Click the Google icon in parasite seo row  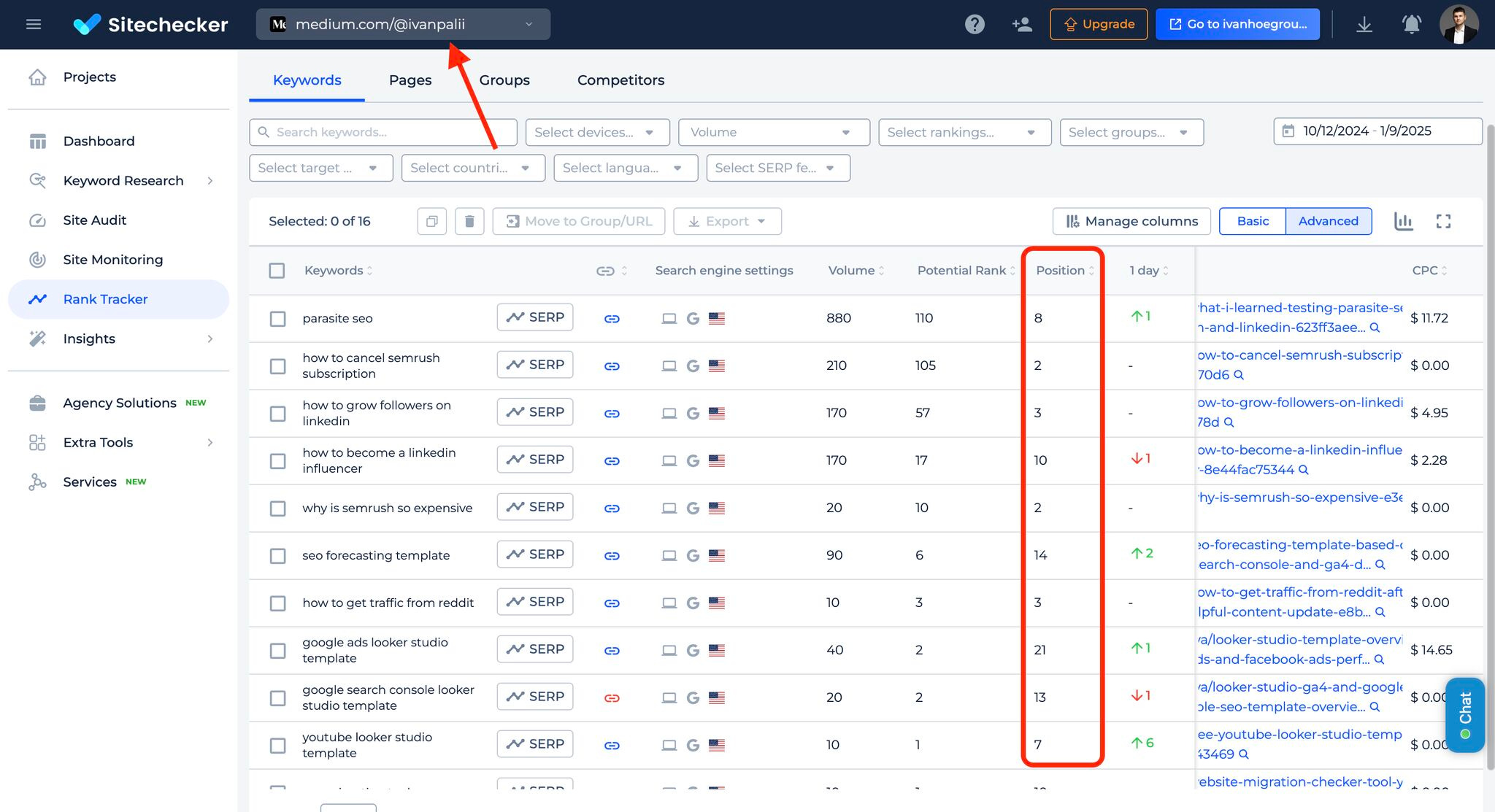(x=693, y=318)
